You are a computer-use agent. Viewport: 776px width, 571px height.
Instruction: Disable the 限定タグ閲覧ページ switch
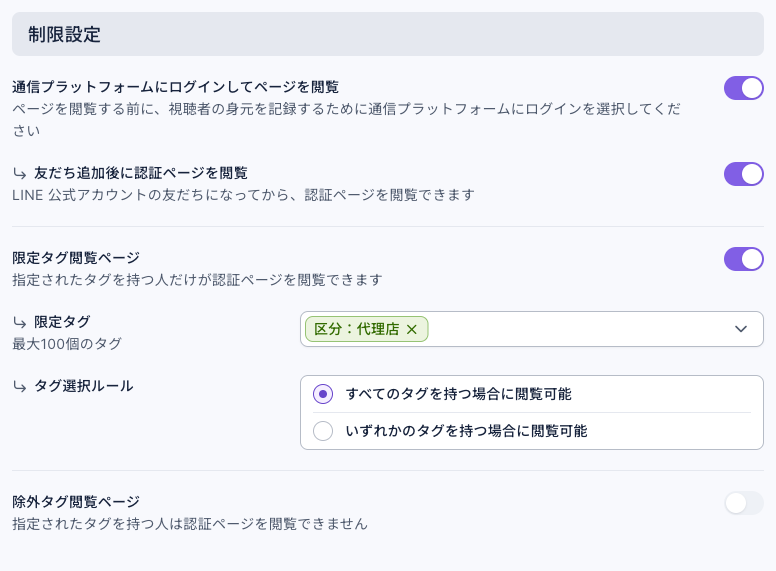(743, 259)
